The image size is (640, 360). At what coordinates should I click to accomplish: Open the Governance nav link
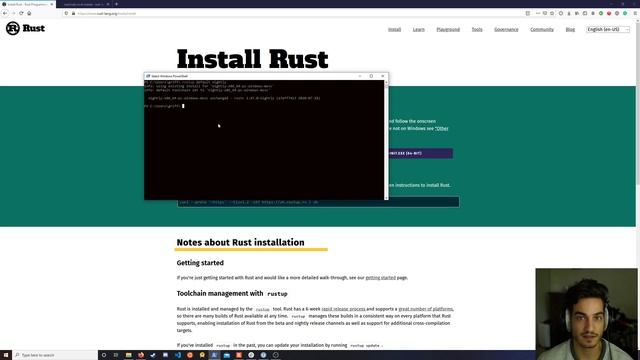pos(506,29)
